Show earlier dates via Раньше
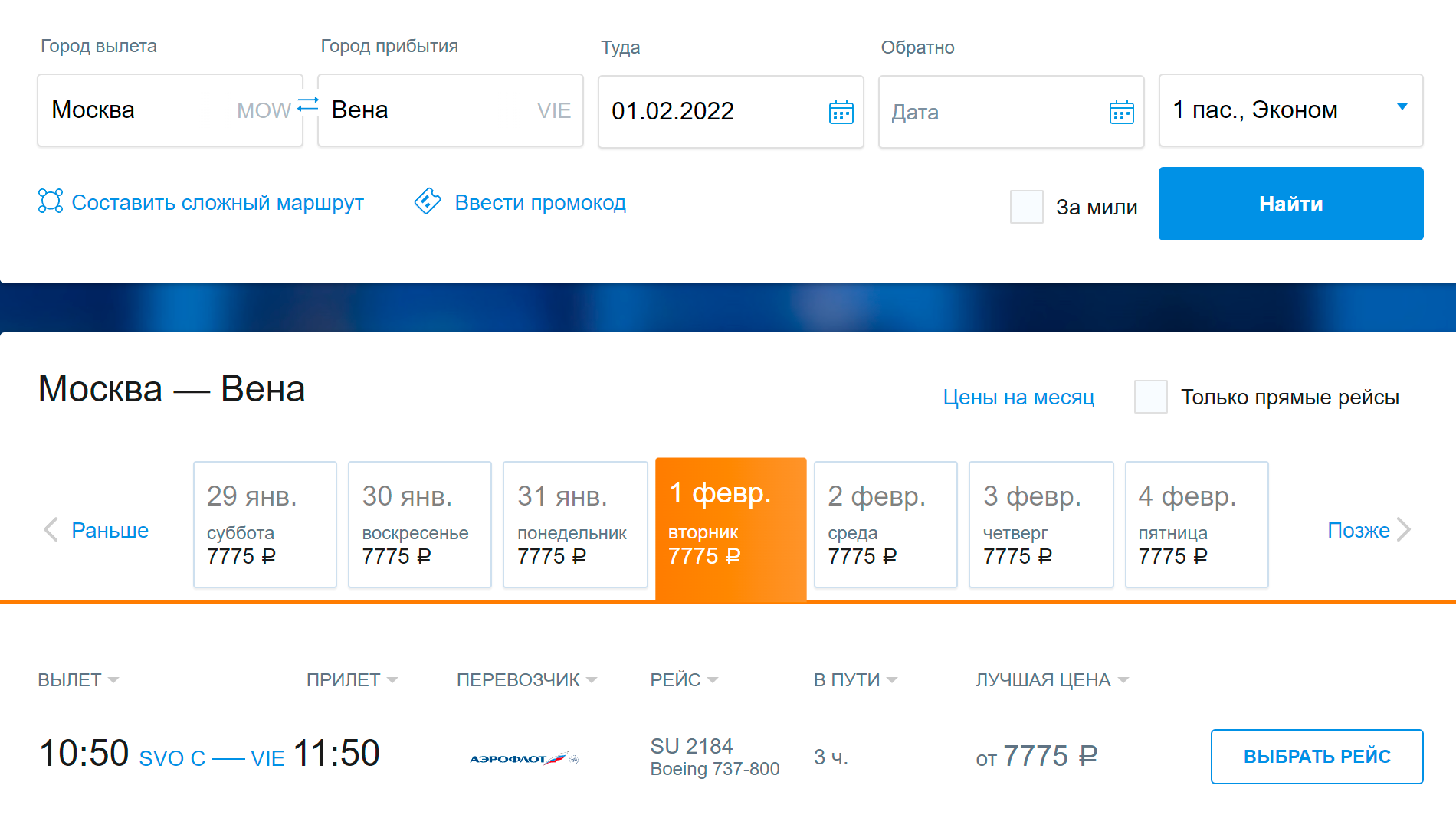The width and height of the screenshot is (1456, 818). [x=110, y=530]
